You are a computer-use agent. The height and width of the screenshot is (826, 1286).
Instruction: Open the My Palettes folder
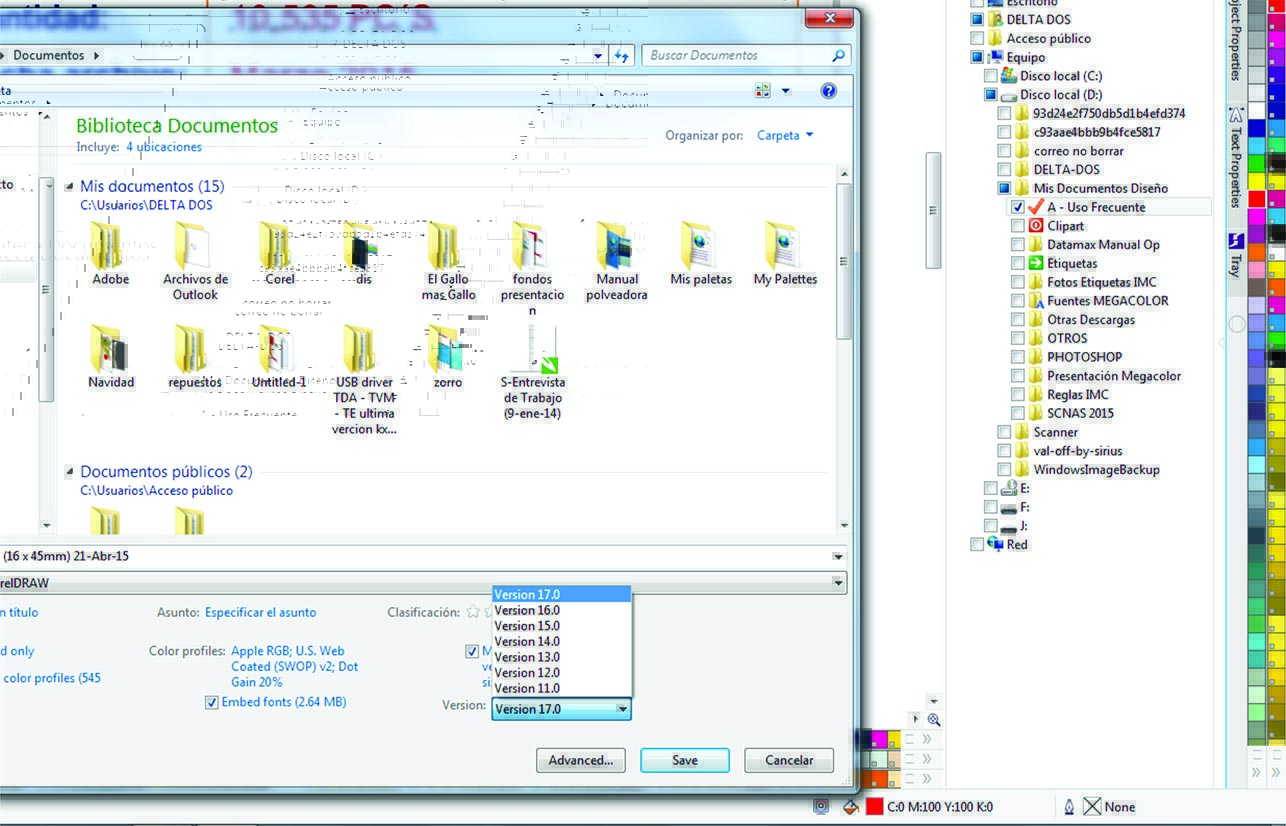point(785,253)
